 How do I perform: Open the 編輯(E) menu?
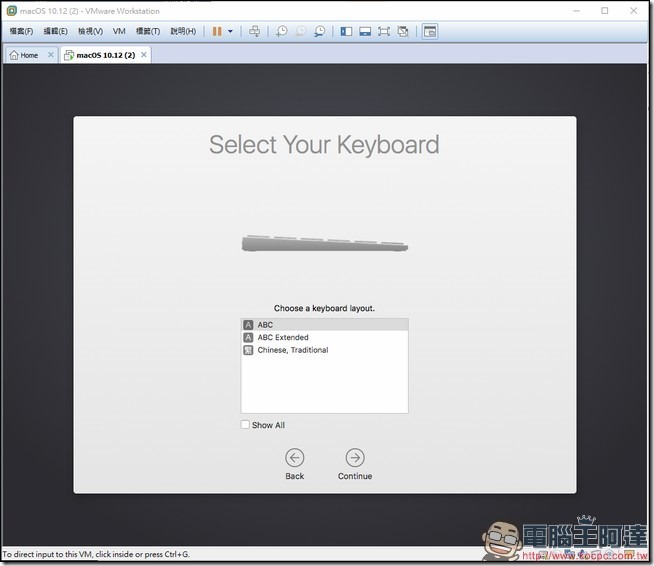coord(55,31)
